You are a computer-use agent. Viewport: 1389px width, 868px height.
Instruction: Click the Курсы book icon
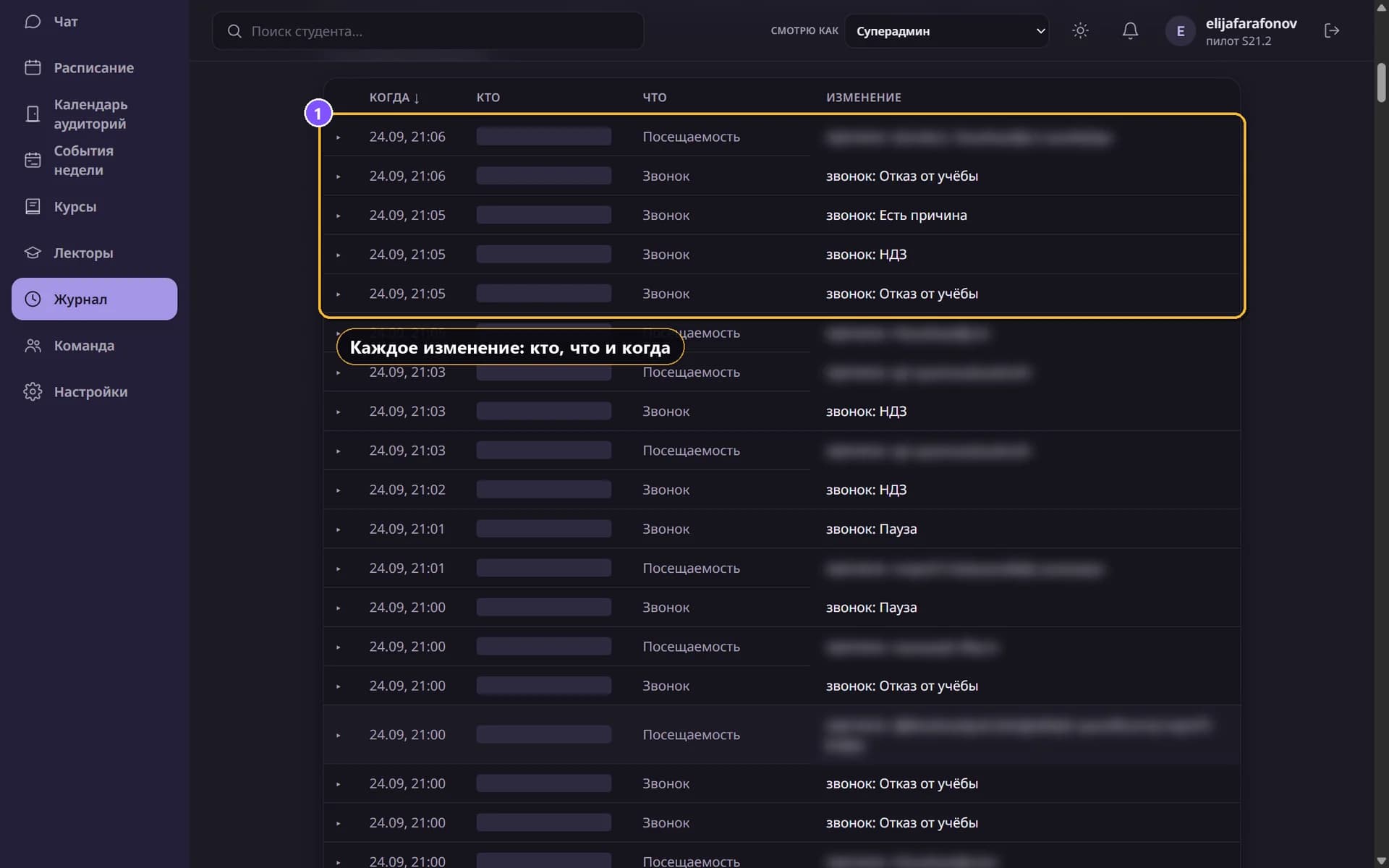coord(33,207)
